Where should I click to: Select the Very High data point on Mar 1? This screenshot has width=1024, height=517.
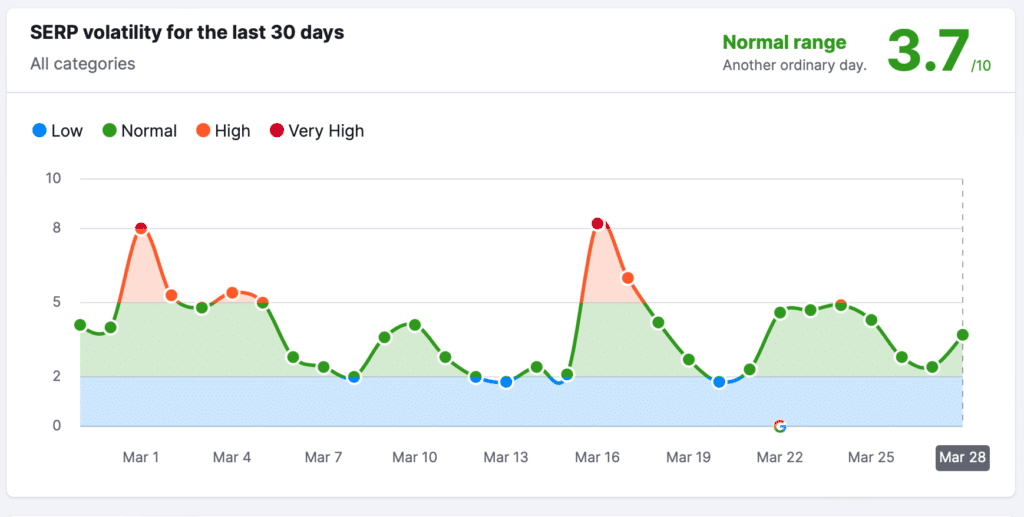(x=141, y=229)
